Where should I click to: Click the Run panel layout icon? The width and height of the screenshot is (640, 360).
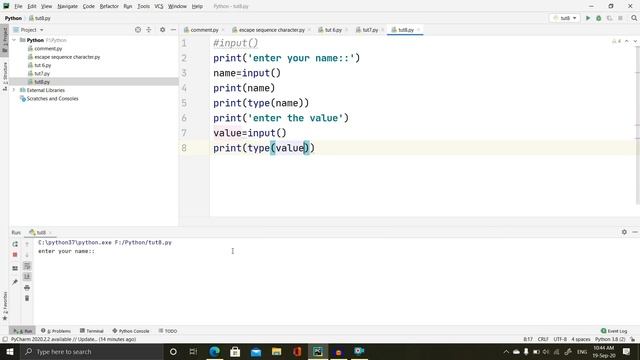[15, 268]
